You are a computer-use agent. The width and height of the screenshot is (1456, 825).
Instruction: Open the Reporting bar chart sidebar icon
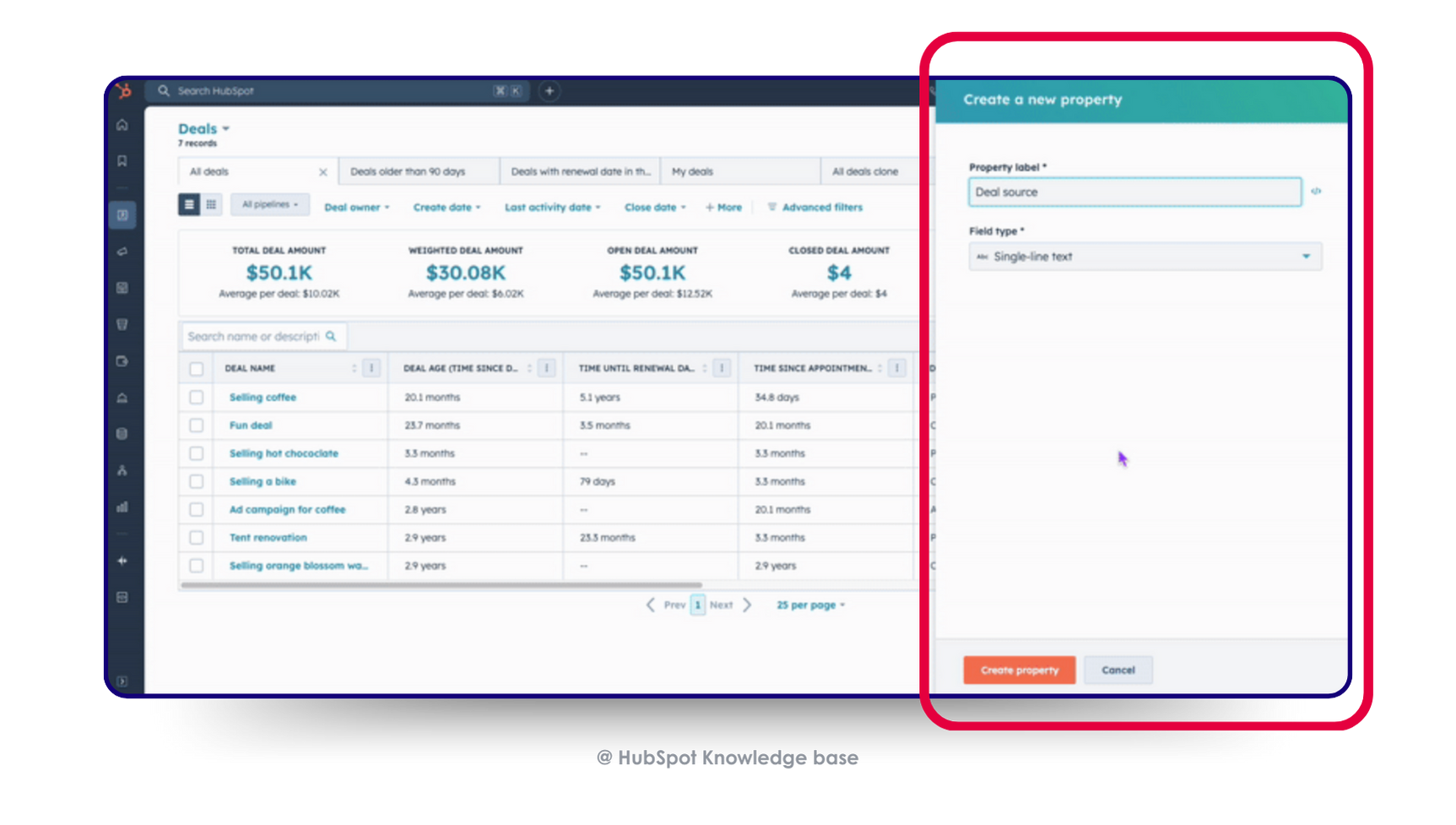pos(122,507)
